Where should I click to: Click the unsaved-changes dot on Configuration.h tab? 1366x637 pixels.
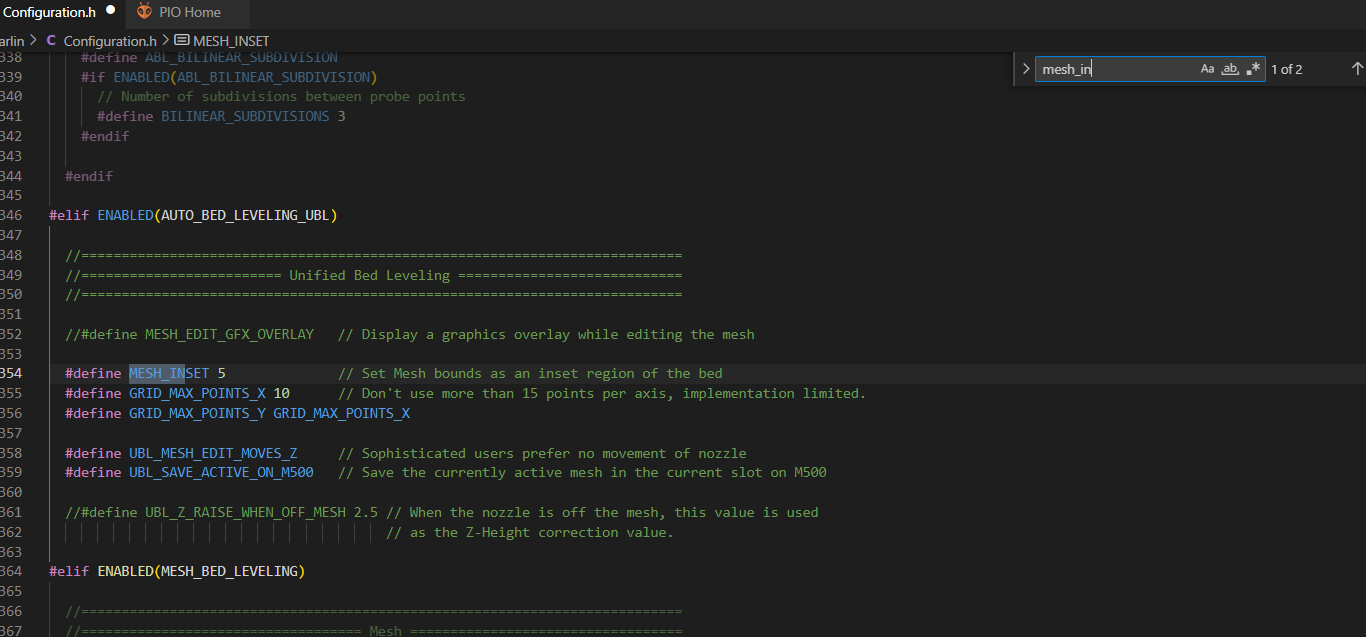pos(111,10)
